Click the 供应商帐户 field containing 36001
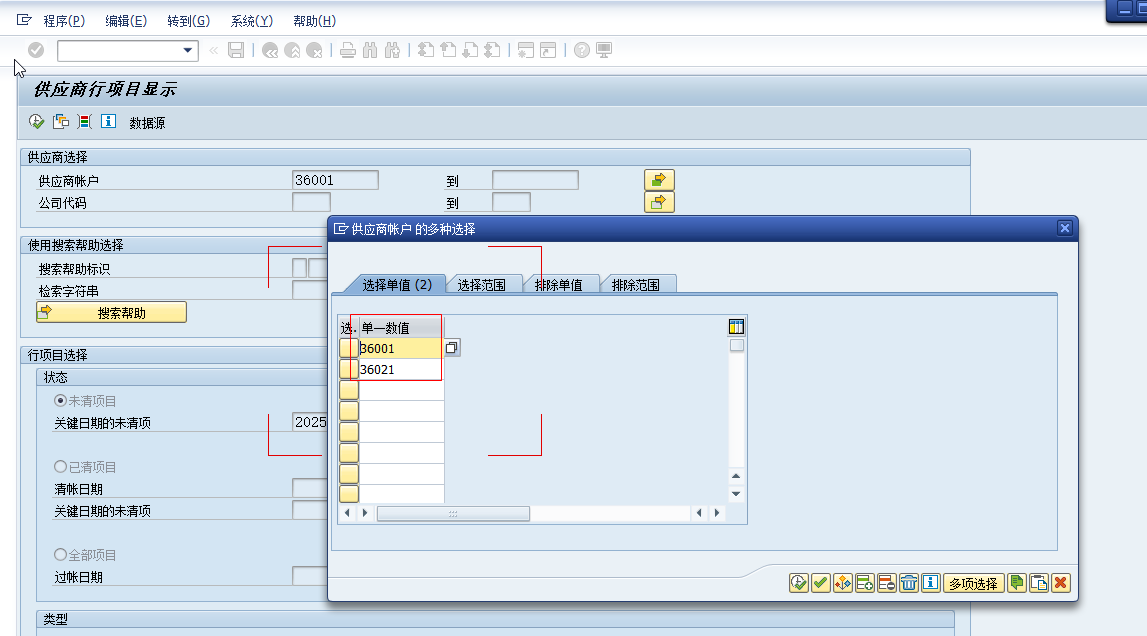Image resolution: width=1147 pixels, height=636 pixels. click(x=335, y=180)
